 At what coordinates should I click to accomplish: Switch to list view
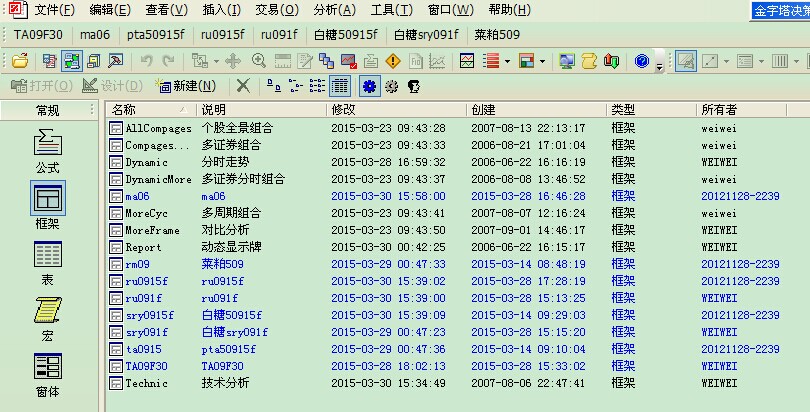pos(317,86)
